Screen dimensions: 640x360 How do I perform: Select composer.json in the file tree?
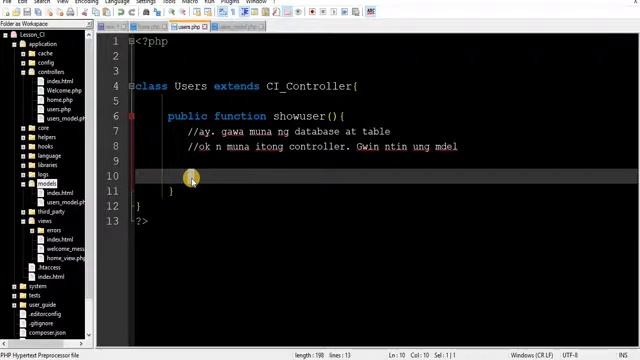(x=47, y=333)
